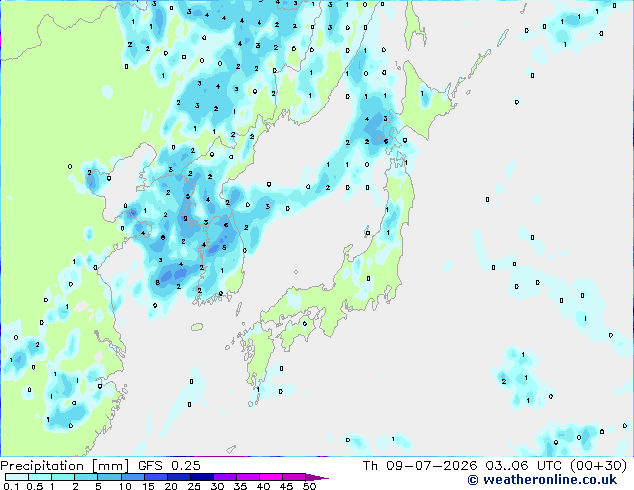Click the legend label '35'

point(240,486)
